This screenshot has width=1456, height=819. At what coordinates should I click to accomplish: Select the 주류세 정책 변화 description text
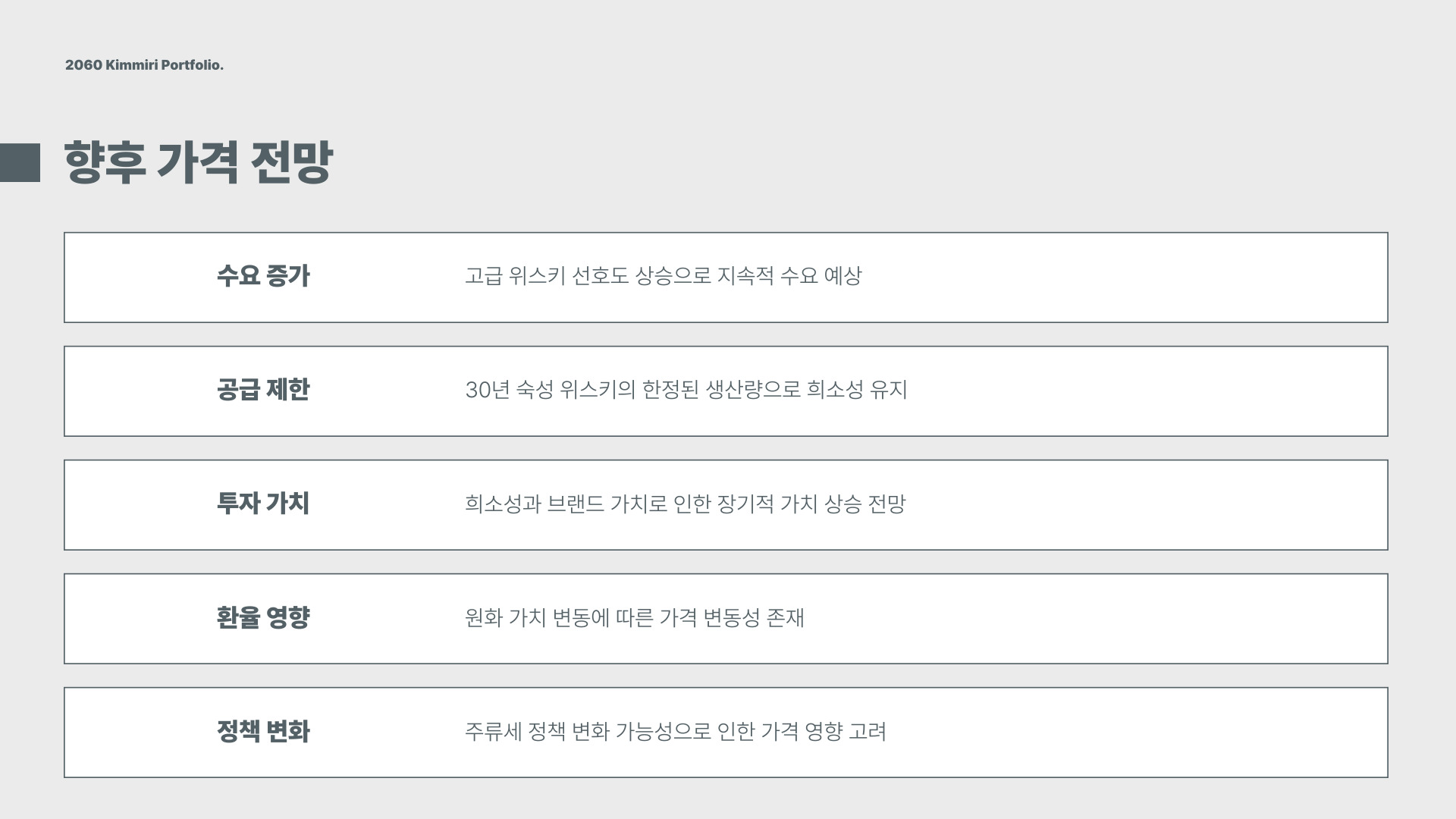coord(676,731)
